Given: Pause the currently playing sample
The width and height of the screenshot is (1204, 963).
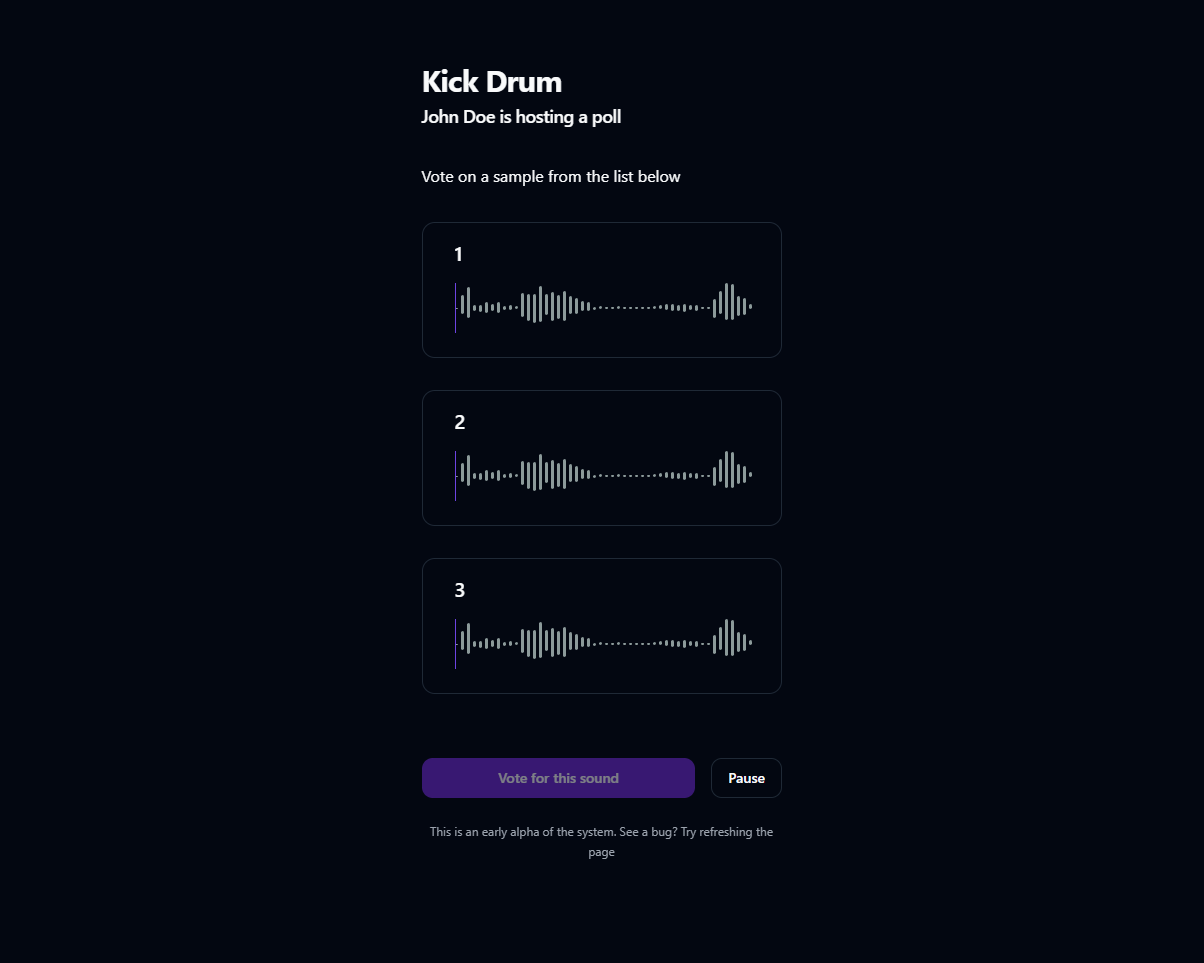Looking at the screenshot, I should [x=746, y=777].
